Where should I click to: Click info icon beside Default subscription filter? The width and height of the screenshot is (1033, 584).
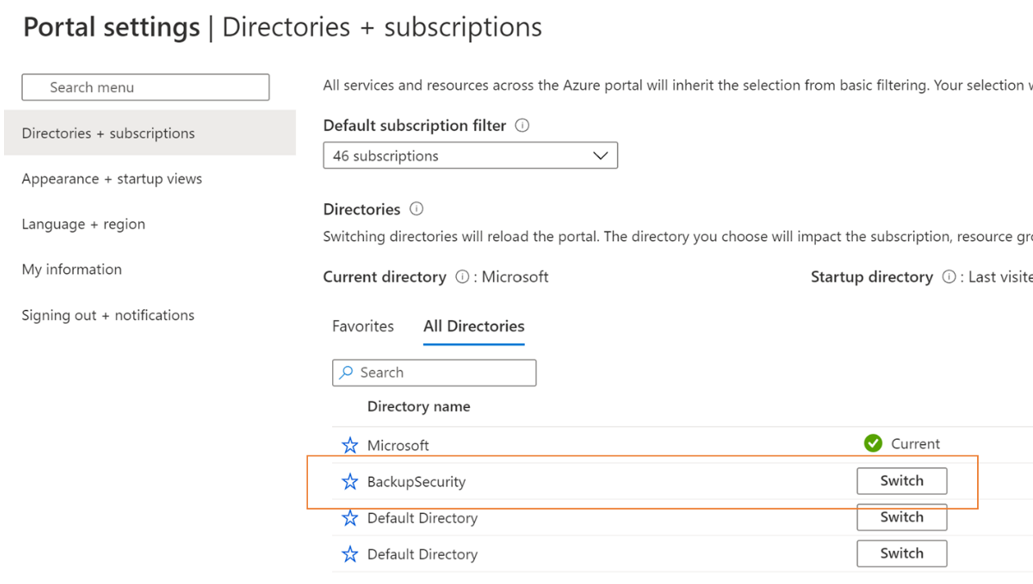[x=522, y=126]
